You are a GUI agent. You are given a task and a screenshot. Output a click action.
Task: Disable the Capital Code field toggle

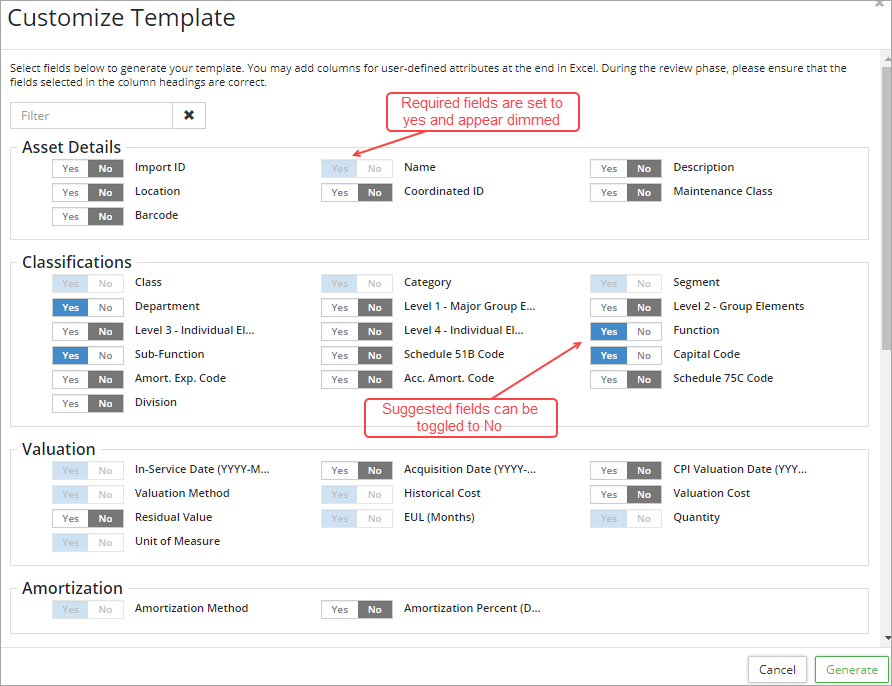(643, 355)
